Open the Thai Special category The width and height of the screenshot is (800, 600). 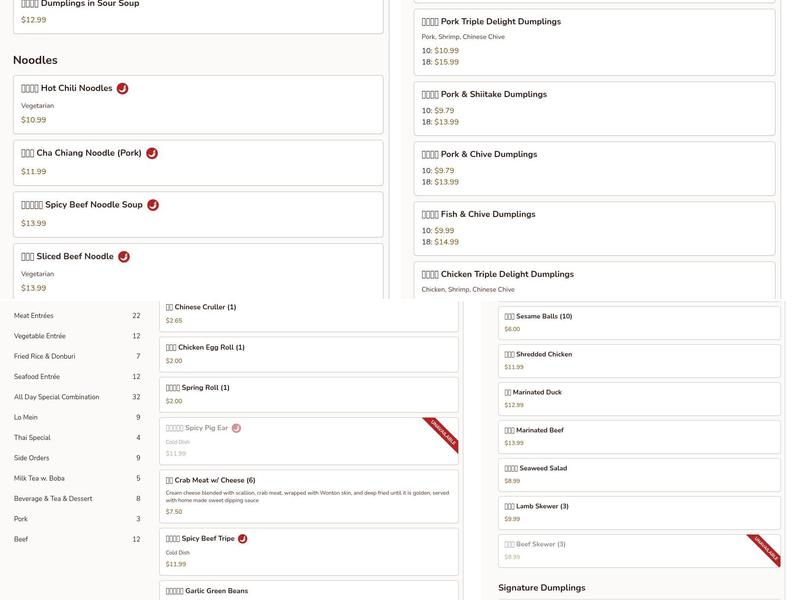32,438
